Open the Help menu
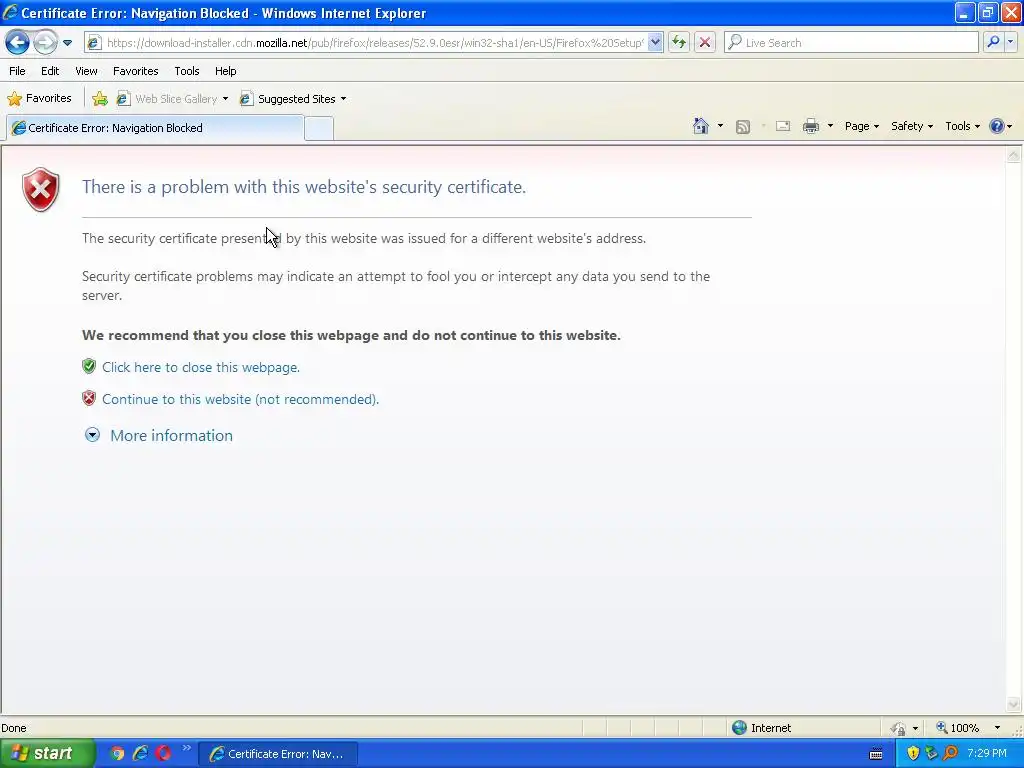This screenshot has width=1024, height=768. point(226,71)
